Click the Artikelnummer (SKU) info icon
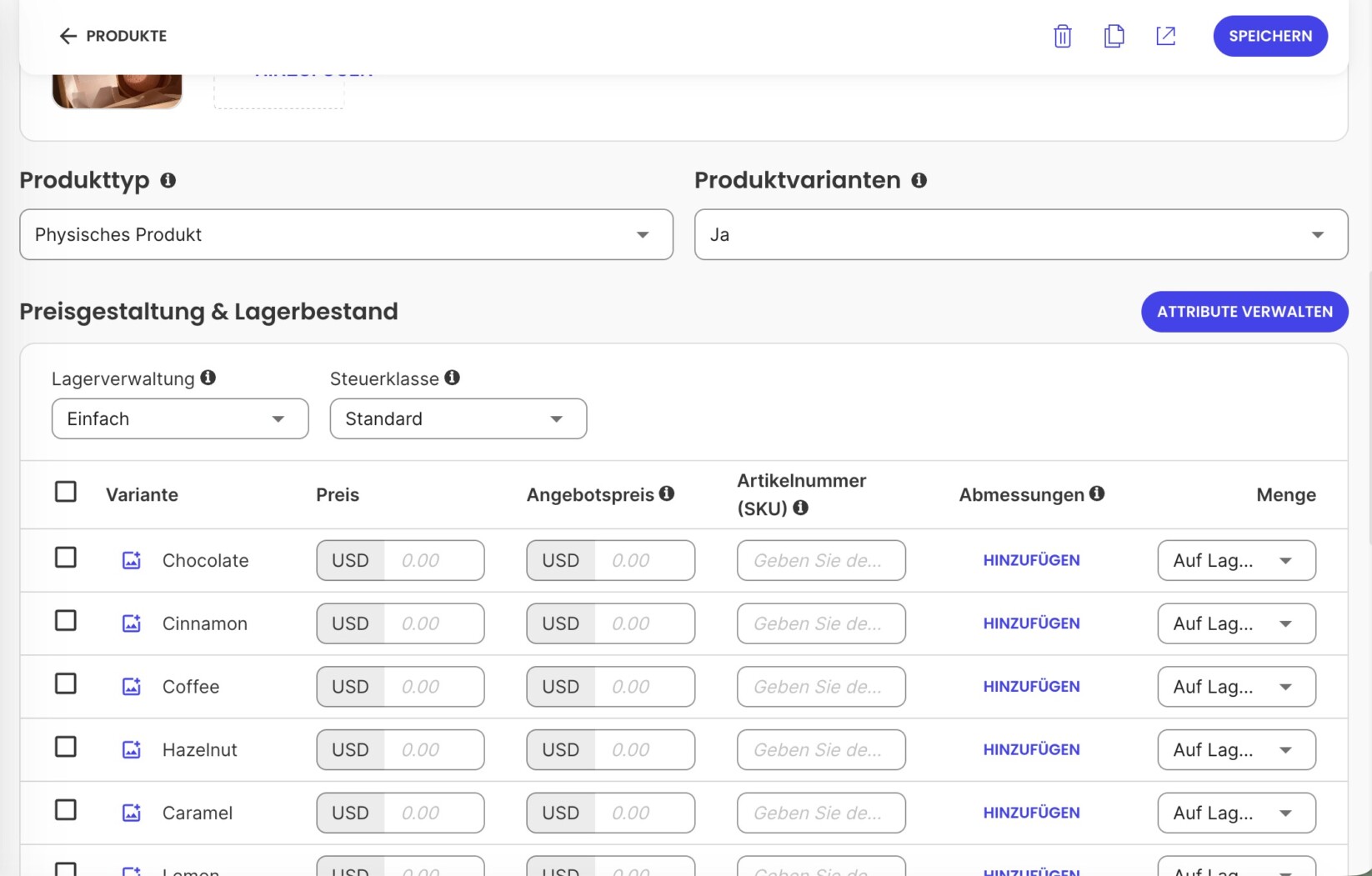Image resolution: width=1372 pixels, height=876 pixels. click(800, 508)
